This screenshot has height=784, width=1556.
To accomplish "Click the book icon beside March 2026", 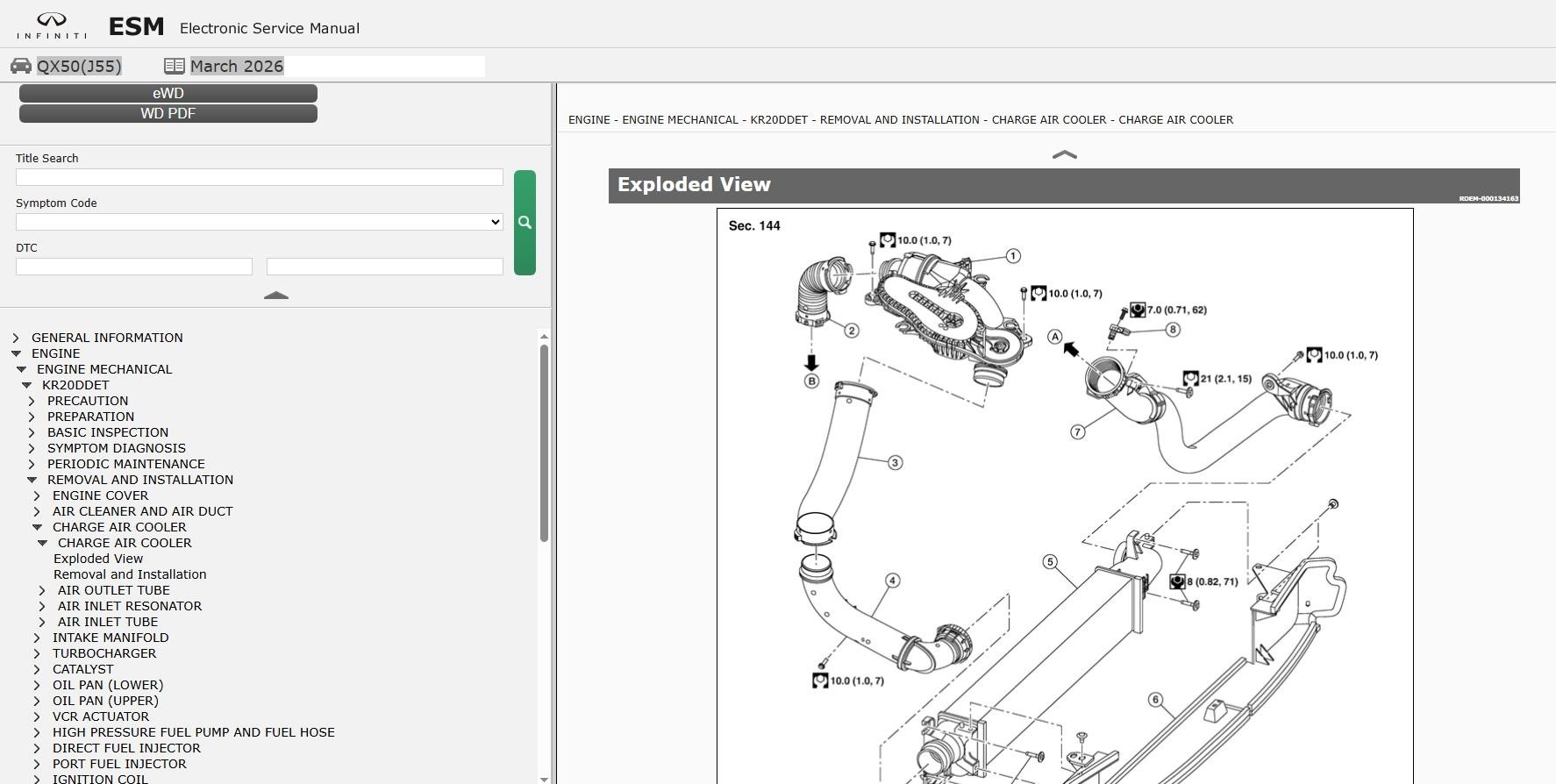I will click(175, 67).
